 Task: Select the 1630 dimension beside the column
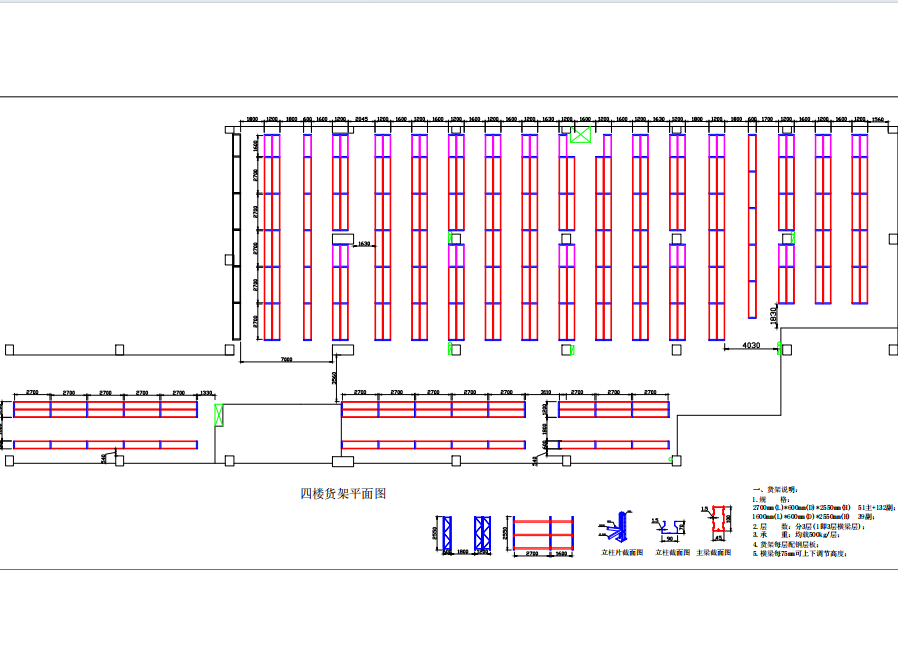[364, 244]
